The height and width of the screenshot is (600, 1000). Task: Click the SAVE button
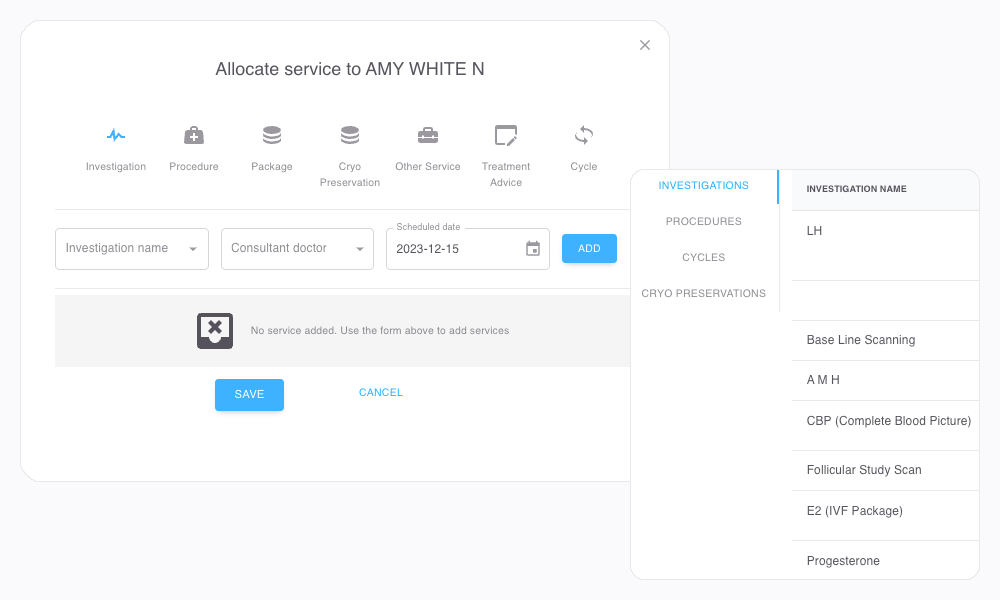pyautogui.click(x=249, y=394)
